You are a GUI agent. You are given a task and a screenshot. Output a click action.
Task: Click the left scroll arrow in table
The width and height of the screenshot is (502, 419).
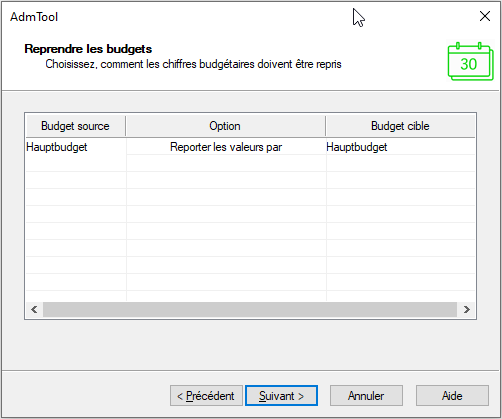(x=34, y=310)
